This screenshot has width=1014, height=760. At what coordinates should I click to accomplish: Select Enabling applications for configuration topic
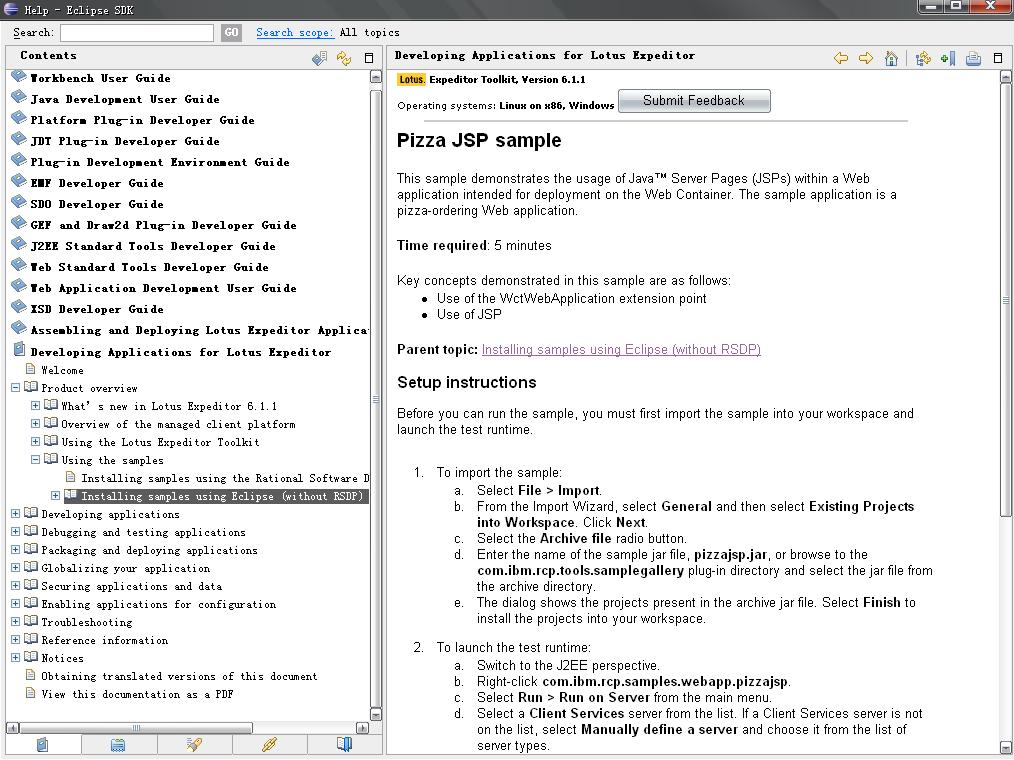(x=158, y=604)
